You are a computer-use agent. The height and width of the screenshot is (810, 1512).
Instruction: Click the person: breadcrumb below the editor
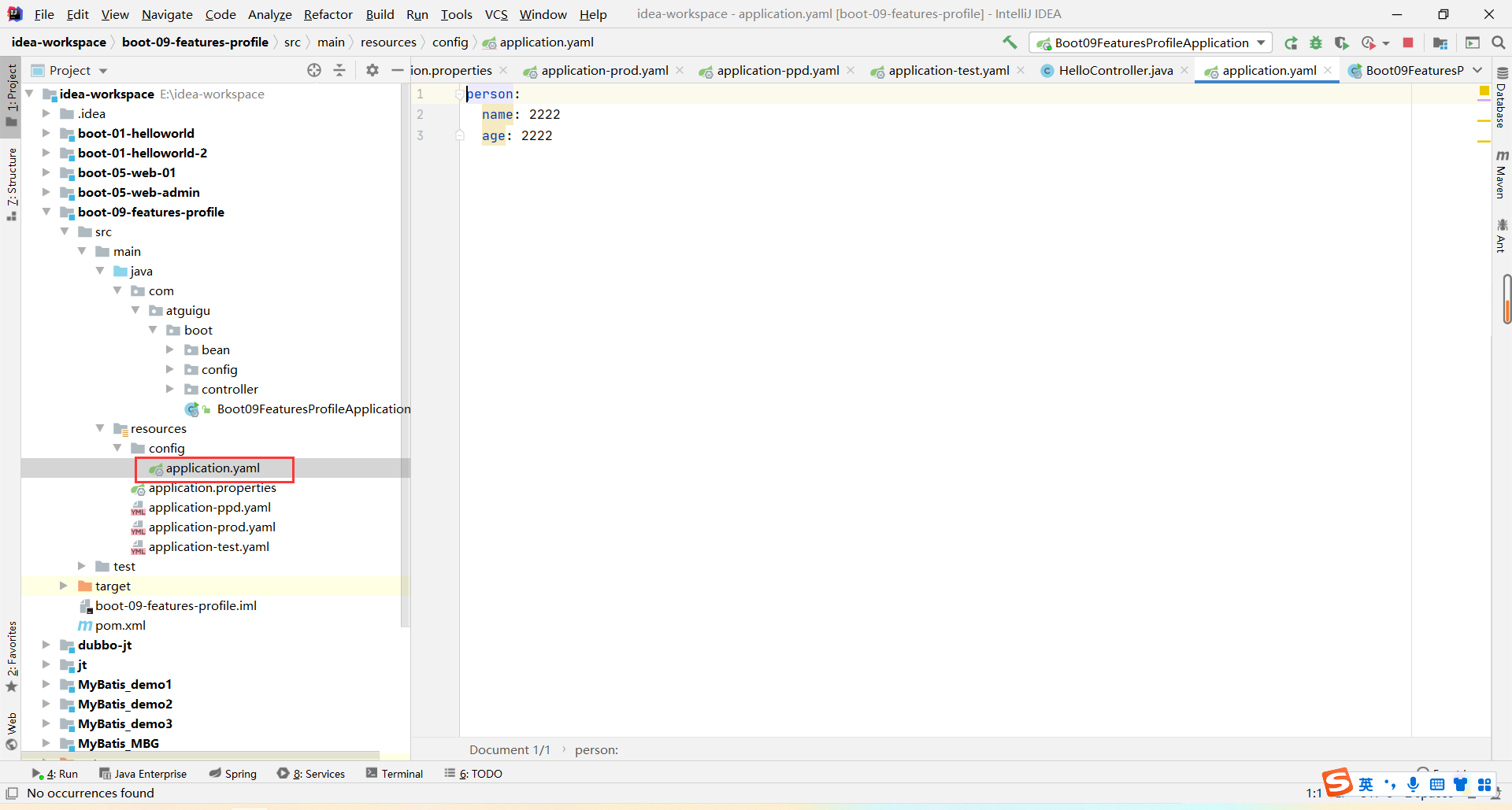[x=596, y=749]
